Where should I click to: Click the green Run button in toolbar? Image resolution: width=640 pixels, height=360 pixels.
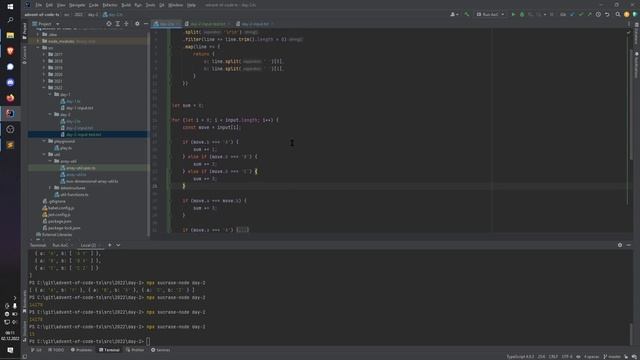click(x=513, y=15)
